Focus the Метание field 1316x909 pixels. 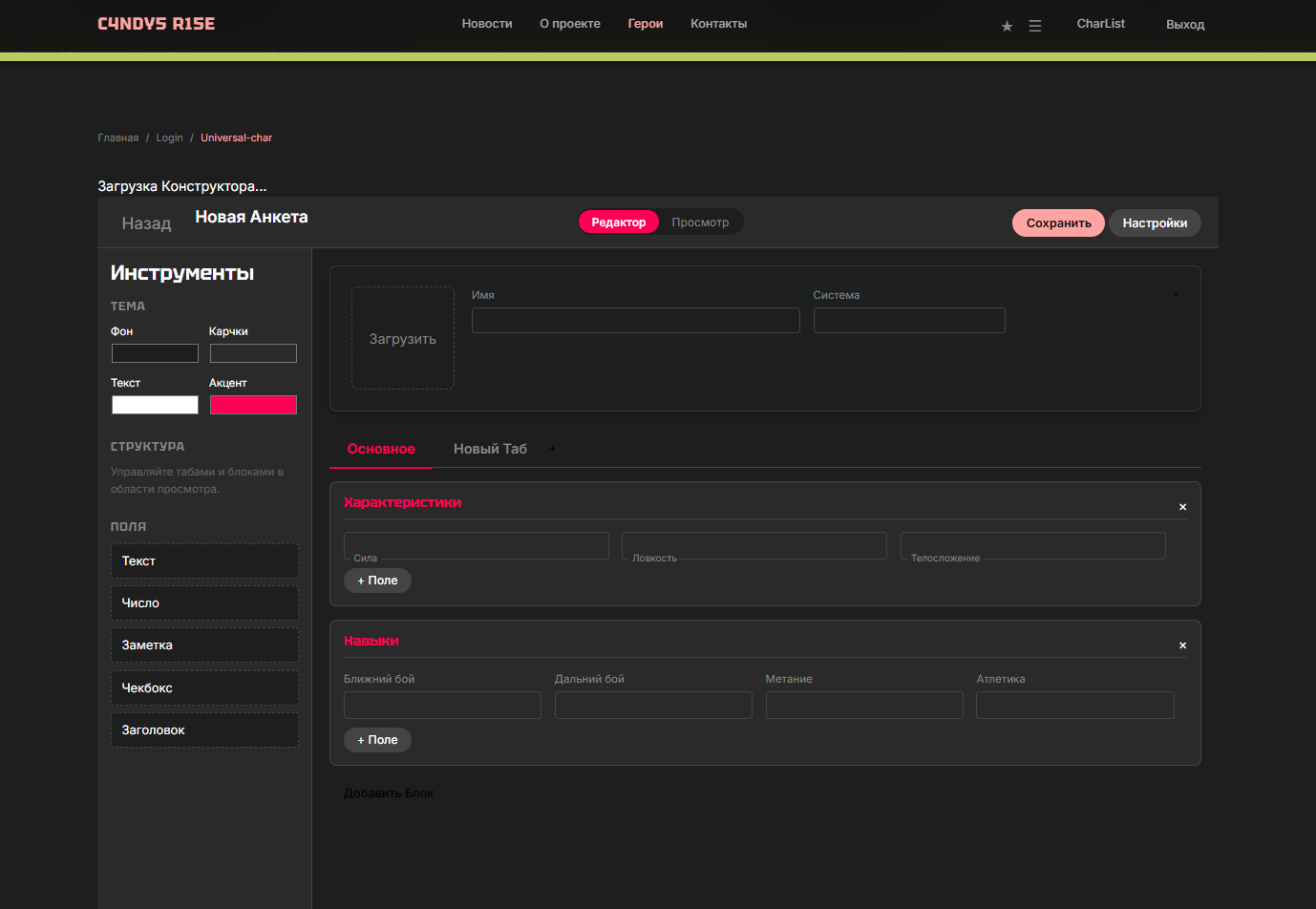pyautogui.click(x=864, y=705)
